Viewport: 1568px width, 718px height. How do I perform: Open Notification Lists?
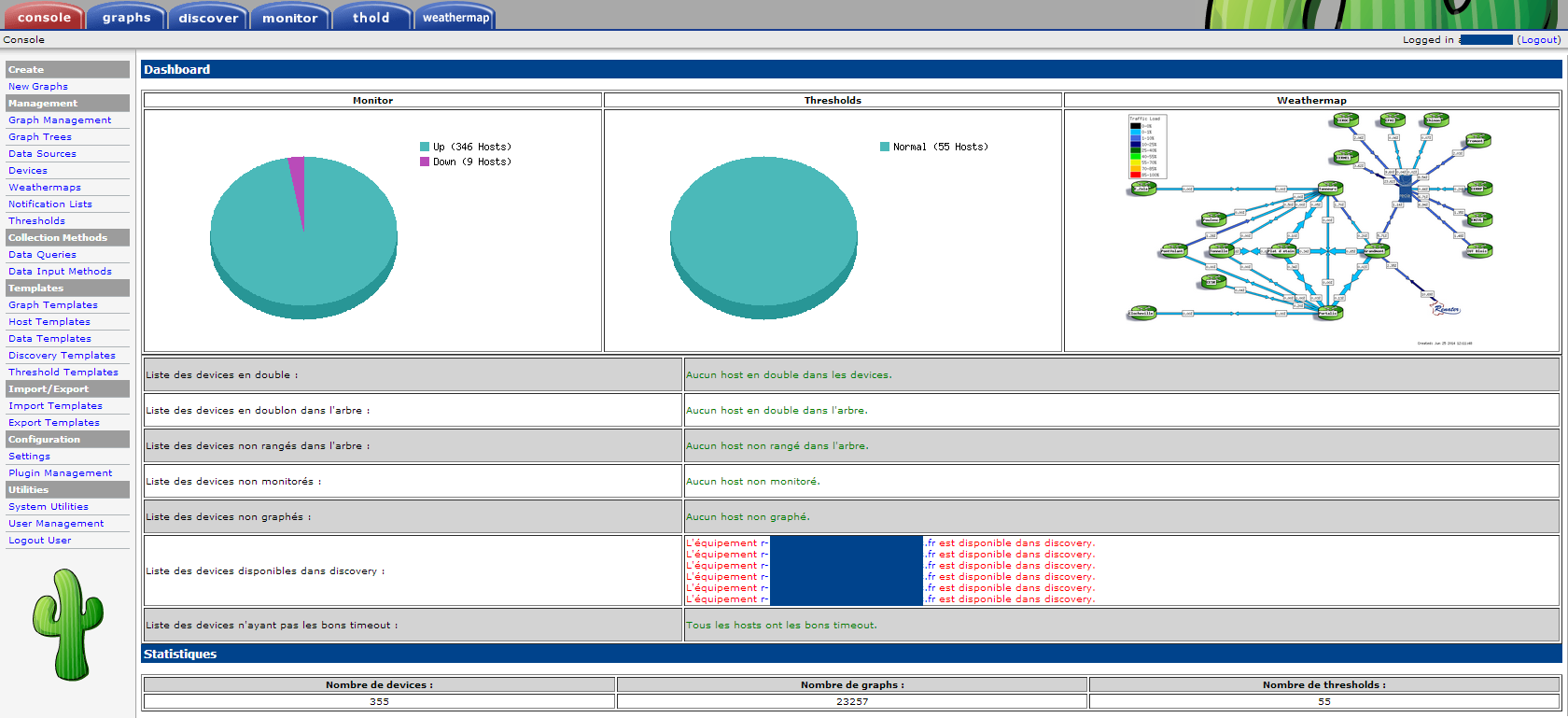(50, 204)
